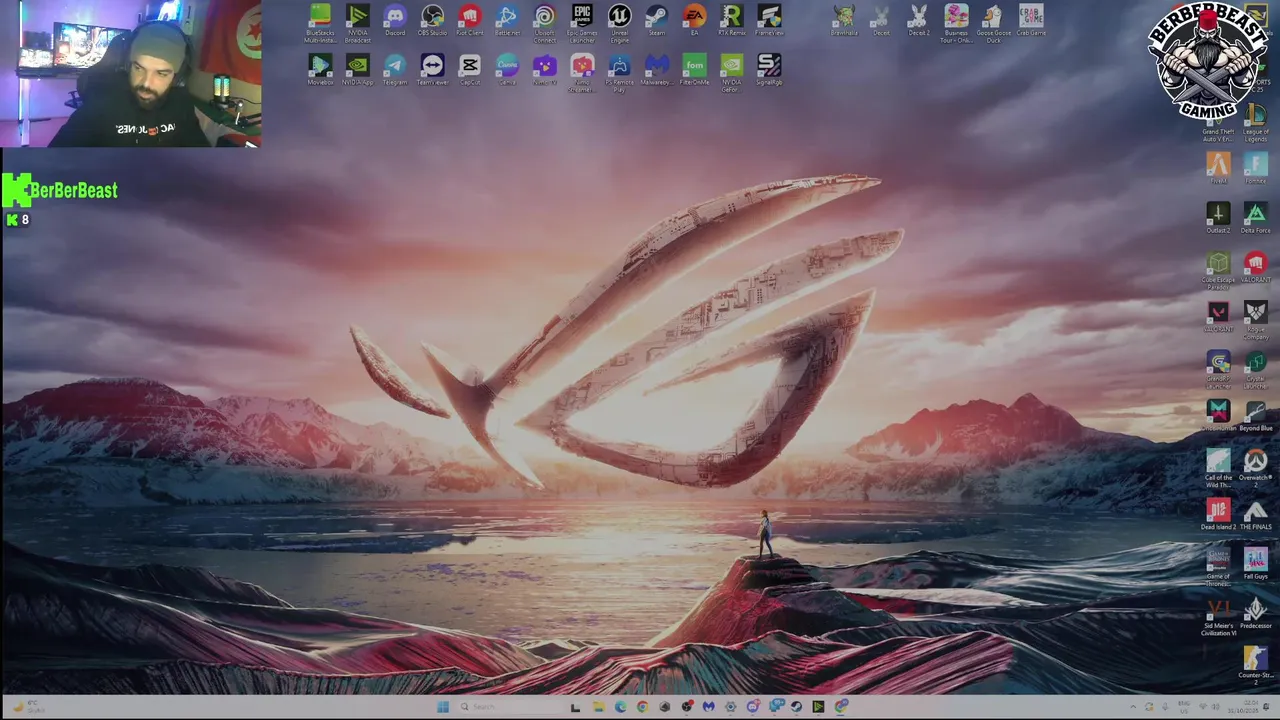The height and width of the screenshot is (720, 1280).
Task: Open the Unreal Engine shortcut
Action: (x=619, y=23)
